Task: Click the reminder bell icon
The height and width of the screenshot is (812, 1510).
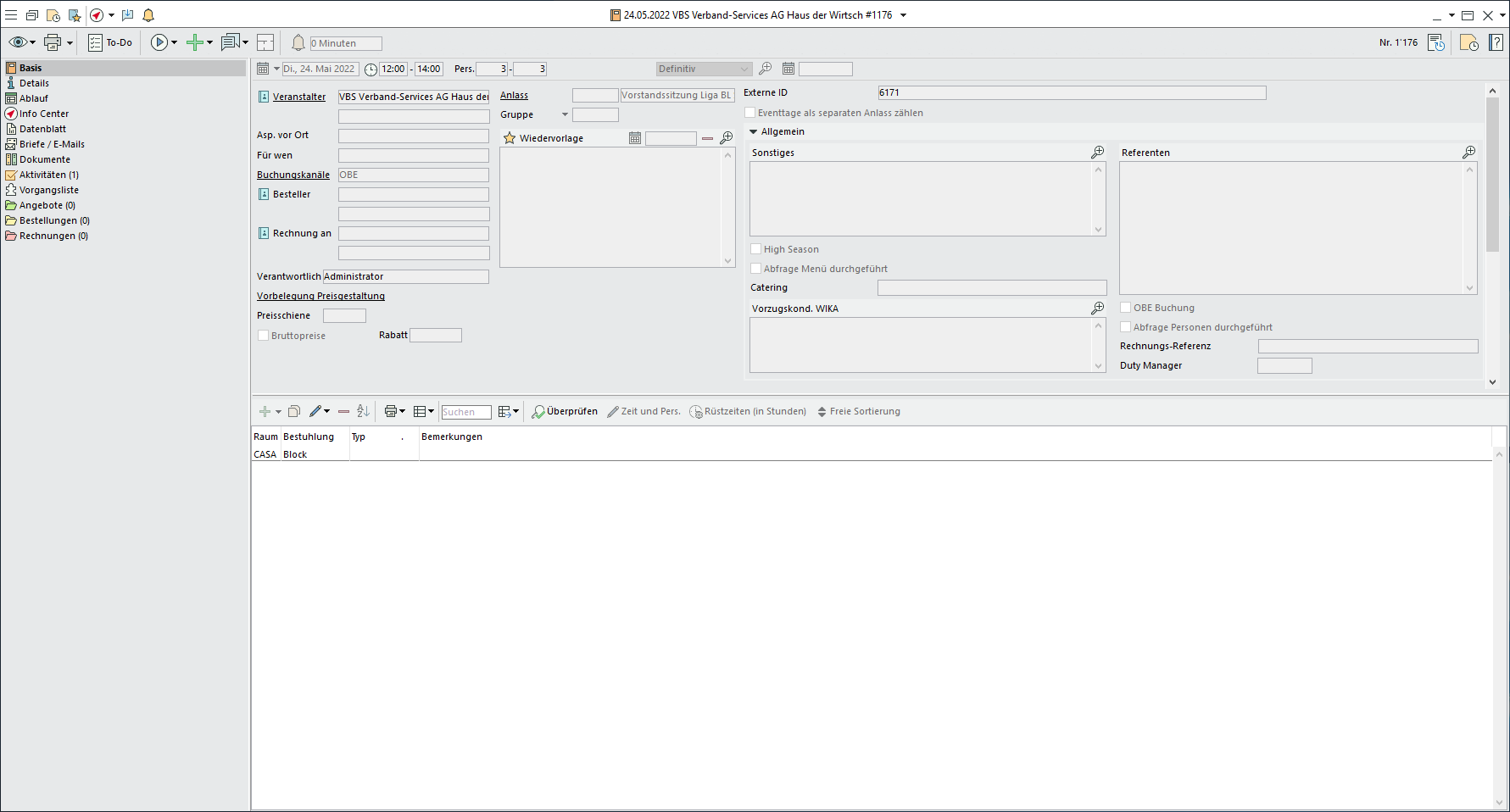Action: click(x=298, y=42)
